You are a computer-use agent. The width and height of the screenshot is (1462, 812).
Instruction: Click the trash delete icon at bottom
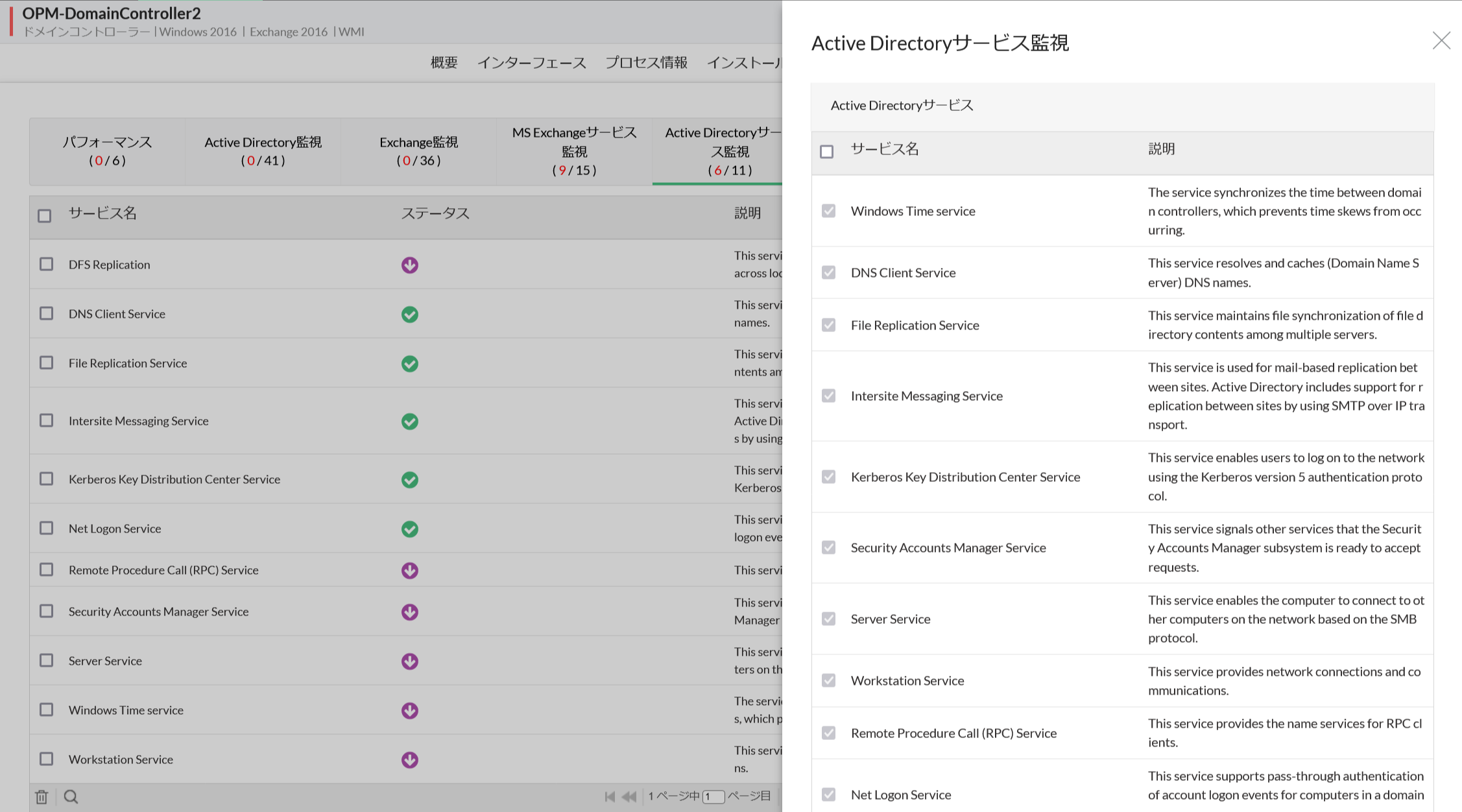[42, 796]
